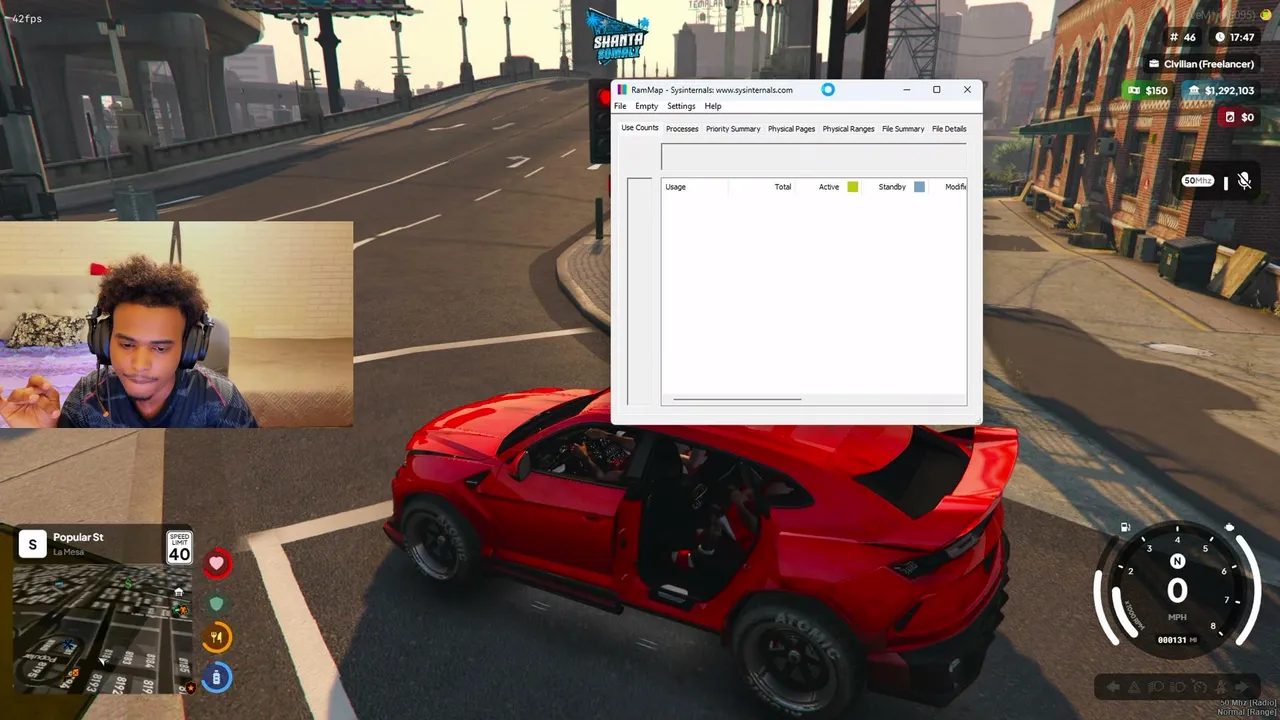Screen dimensions: 1280x720
Task: Go to the Physical Ranges tab
Action: (848, 129)
